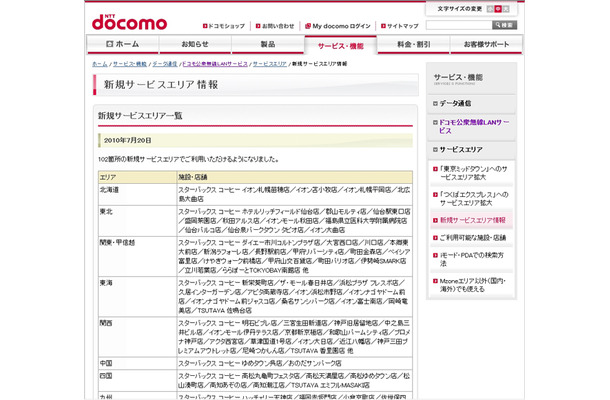This screenshot has height=400, width=610.
Task: Open the サービス・機能 navigation tab
Action: (x=340, y=45)
